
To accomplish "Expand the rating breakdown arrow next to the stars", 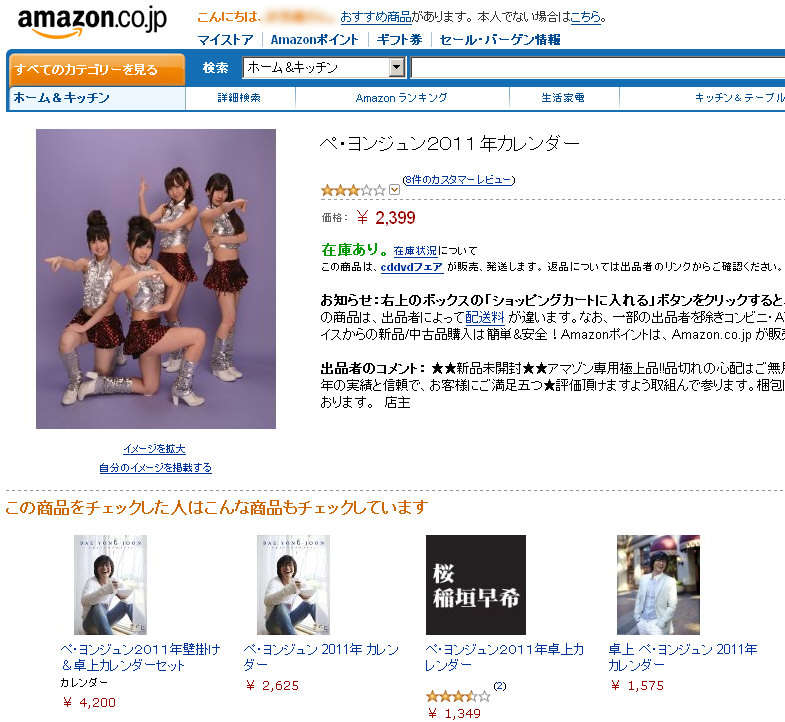I will [x=395, y=190].
